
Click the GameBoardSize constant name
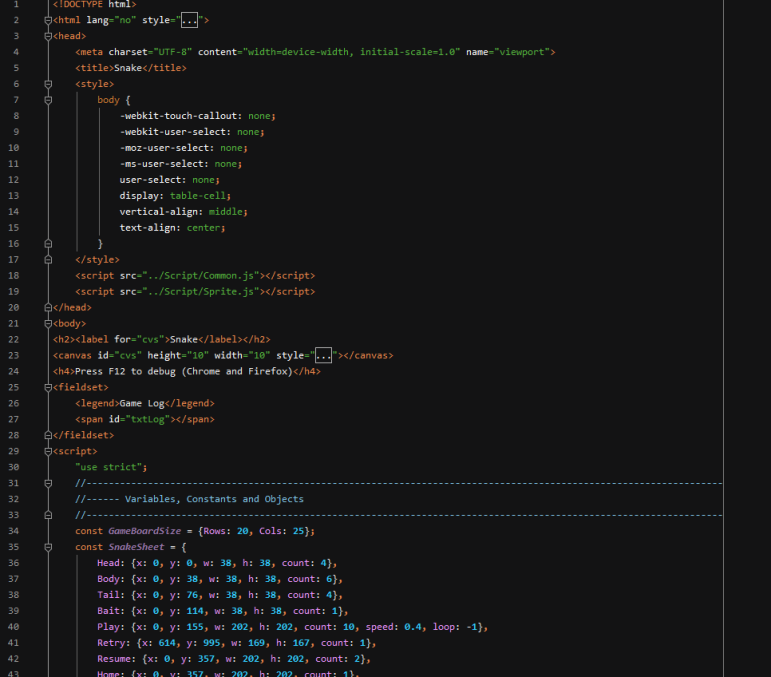[x=145, y=531]
